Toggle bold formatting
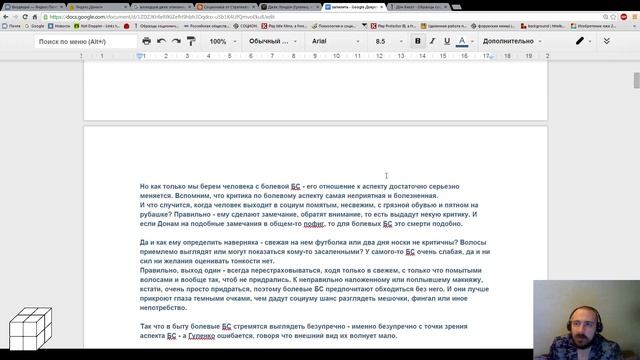 (x=418, y=41)
